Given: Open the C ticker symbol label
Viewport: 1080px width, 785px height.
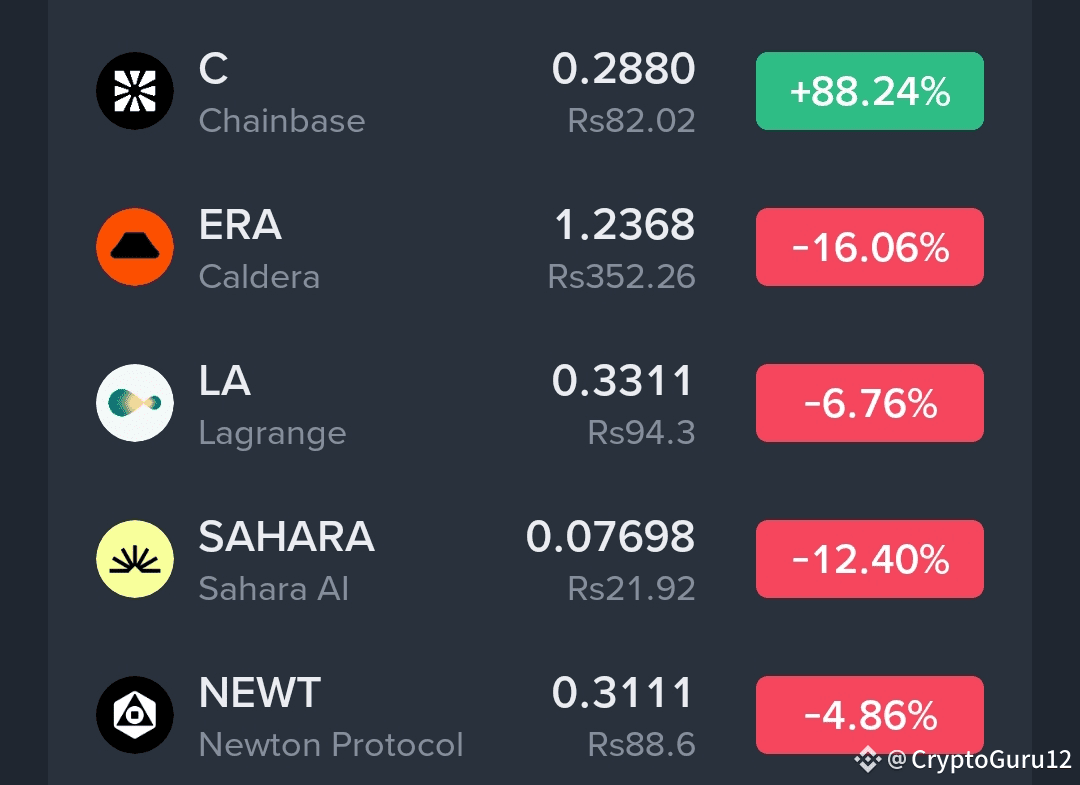Looking at the screenshot, I should [x=214, y=69].
